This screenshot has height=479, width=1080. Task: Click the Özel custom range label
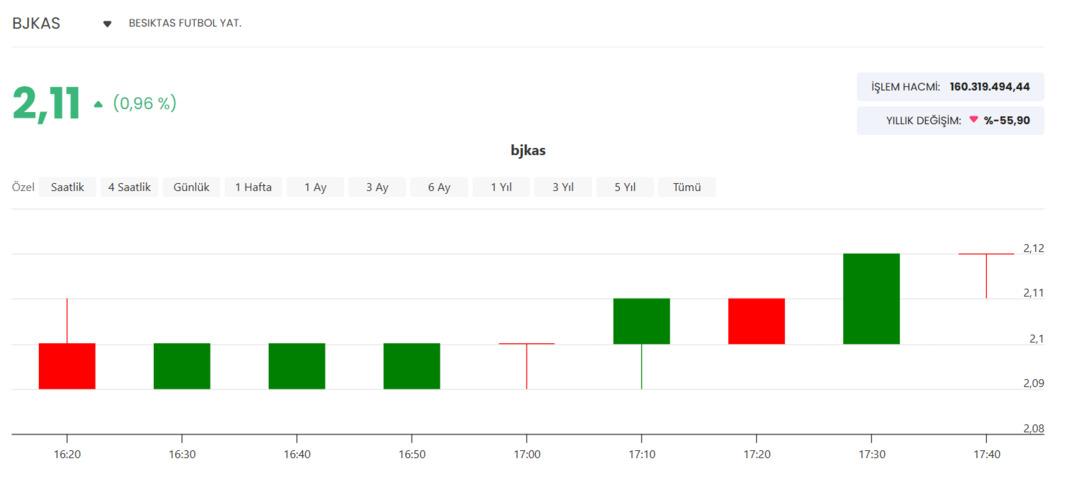click(x=23, y=187)
